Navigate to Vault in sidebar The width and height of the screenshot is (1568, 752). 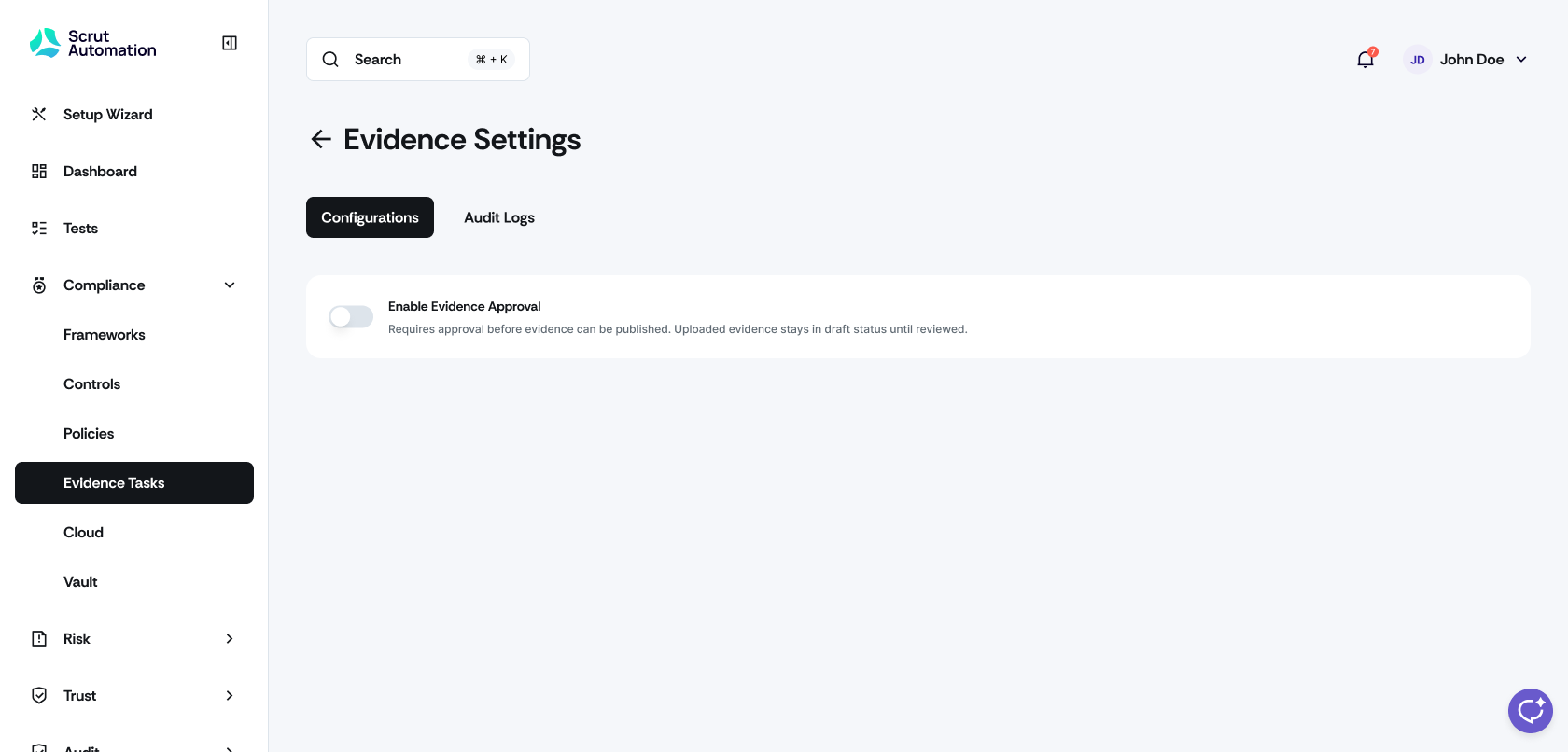click(x=80, y=582)
